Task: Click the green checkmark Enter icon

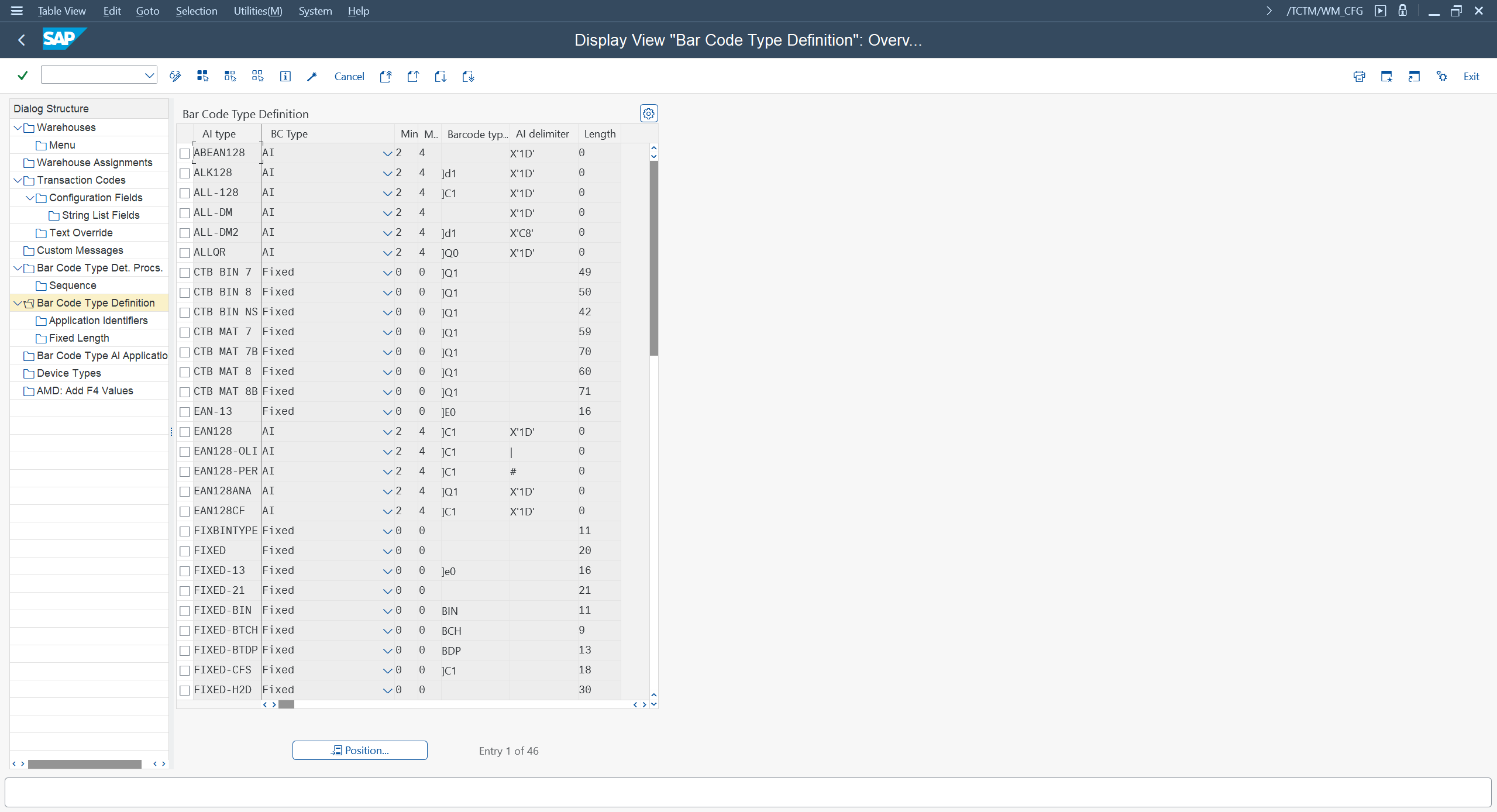Action: coord(23,76)
